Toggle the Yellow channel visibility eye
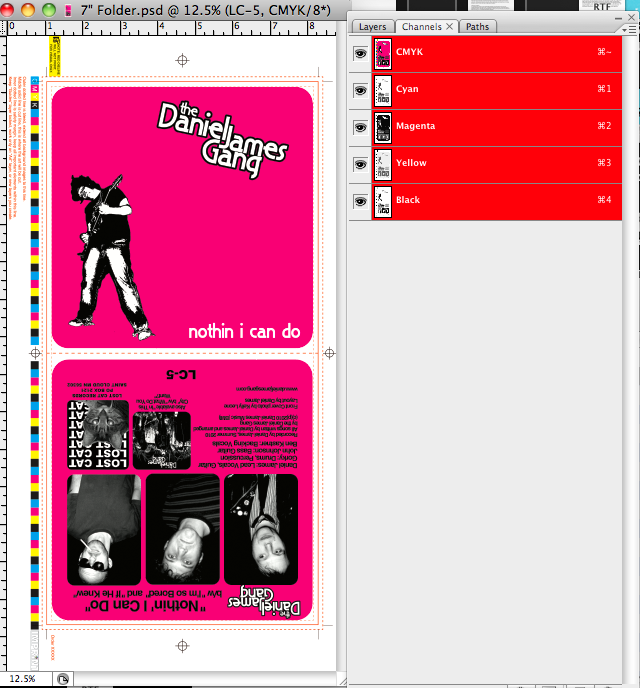This screenshot has height=688, width=640. click(359, 164)
